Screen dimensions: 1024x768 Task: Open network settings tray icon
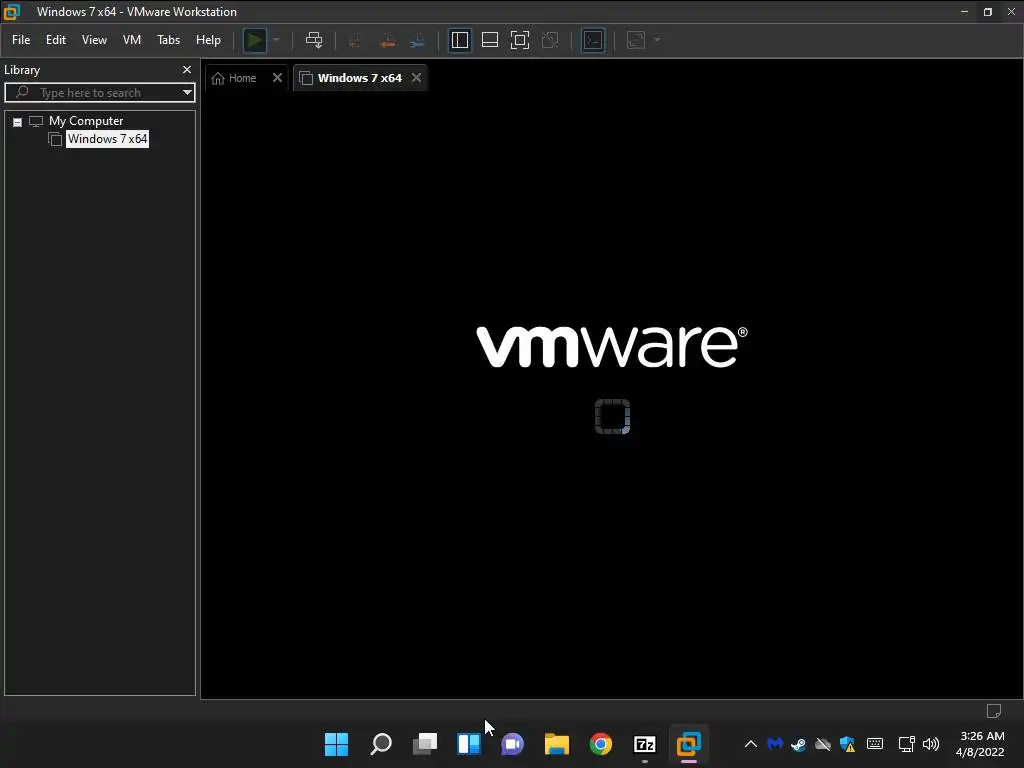[x=906, y=744]
